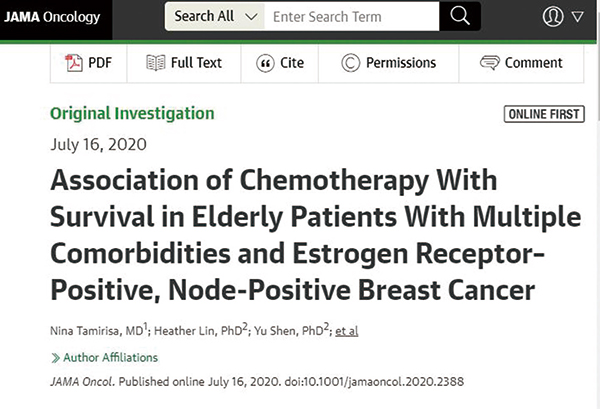Select the Full Text tab
This screenshot has width=600, height=409.
pyautogui.click(x=184, y=63)
